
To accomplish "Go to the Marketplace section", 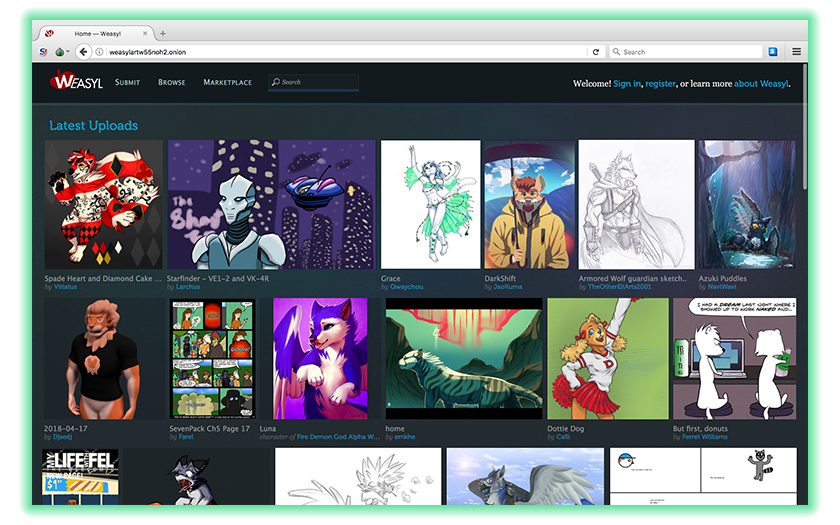I will (x=227, y=82).
